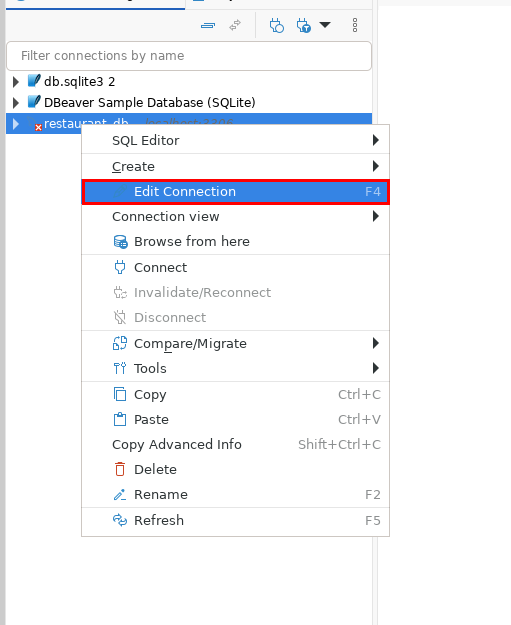Click the Connect plug menu item

tap(236, 267)
